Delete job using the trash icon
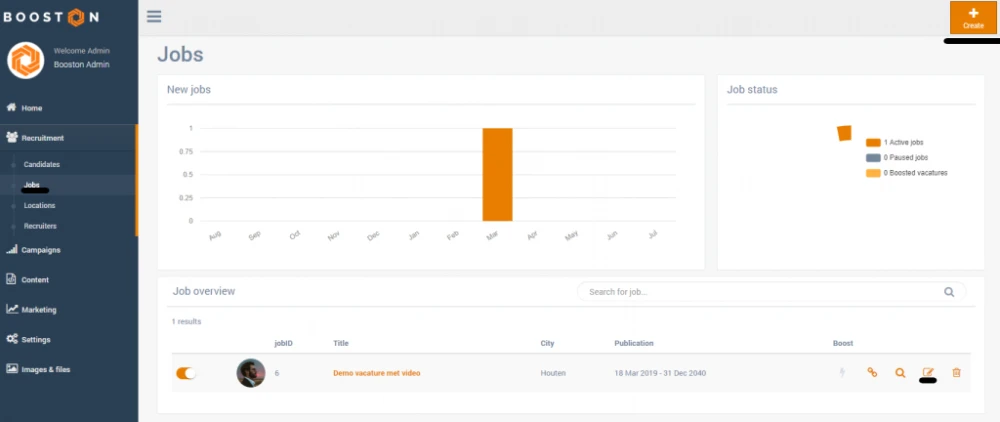Viewport: 1000px width, 422px height. coord(956,373)
